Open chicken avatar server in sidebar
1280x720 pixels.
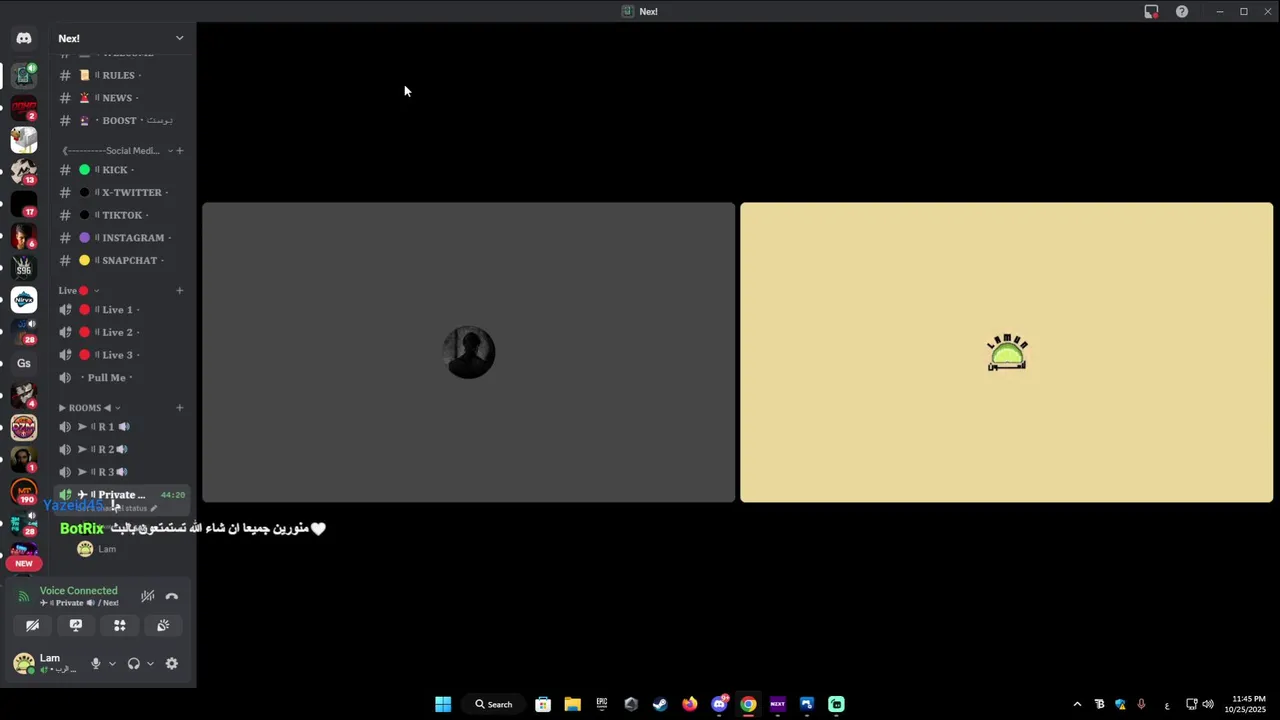[24, 139]
